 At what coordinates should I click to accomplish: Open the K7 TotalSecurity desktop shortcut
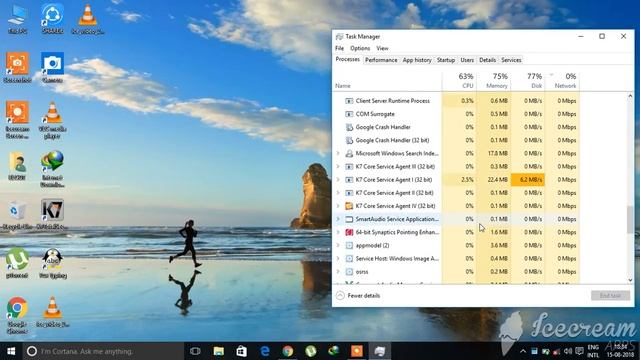tap(52, 215)
